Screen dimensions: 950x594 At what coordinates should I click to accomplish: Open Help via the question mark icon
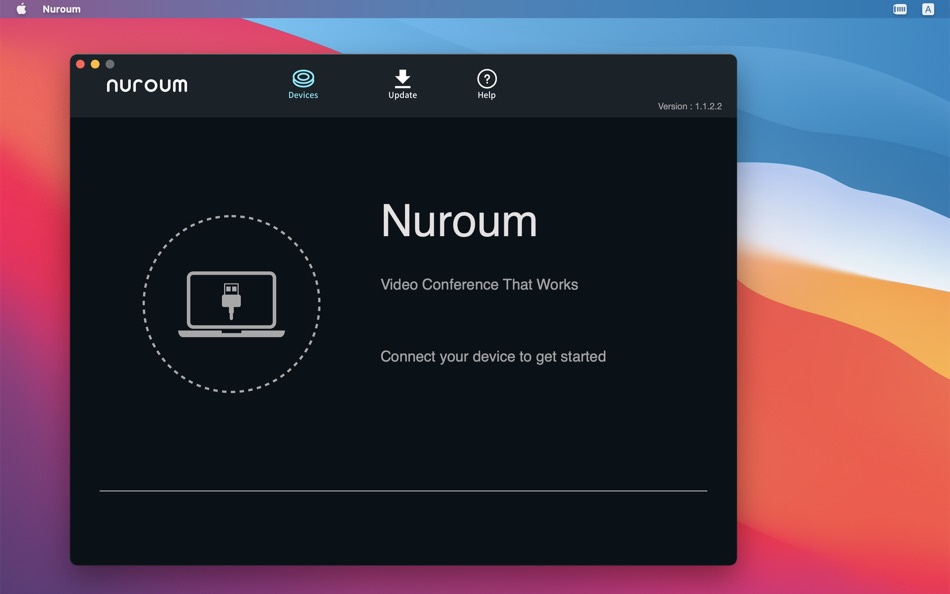[486, 77]
